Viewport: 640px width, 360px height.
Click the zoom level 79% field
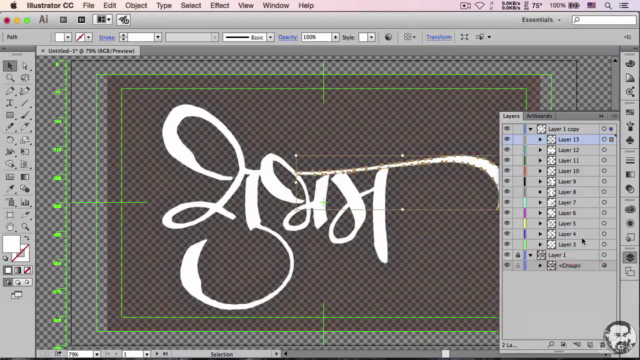click(80, 354)
